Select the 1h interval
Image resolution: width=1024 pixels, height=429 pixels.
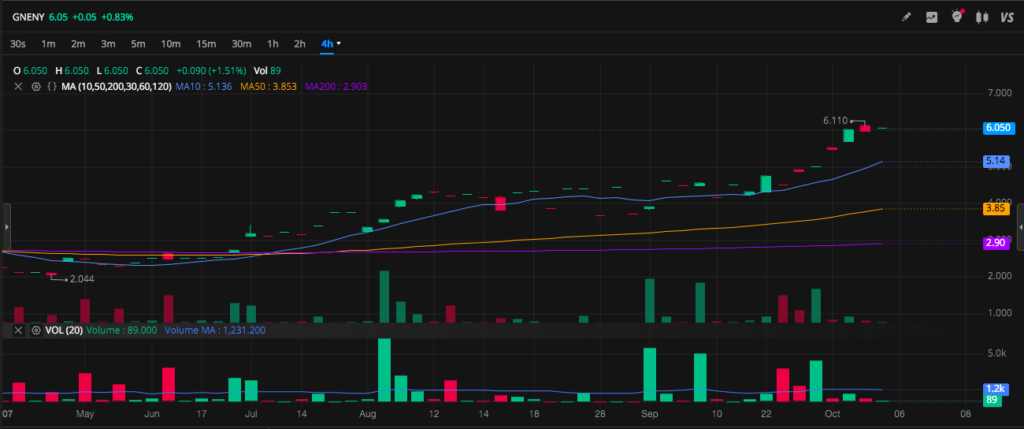pos(272,44)
